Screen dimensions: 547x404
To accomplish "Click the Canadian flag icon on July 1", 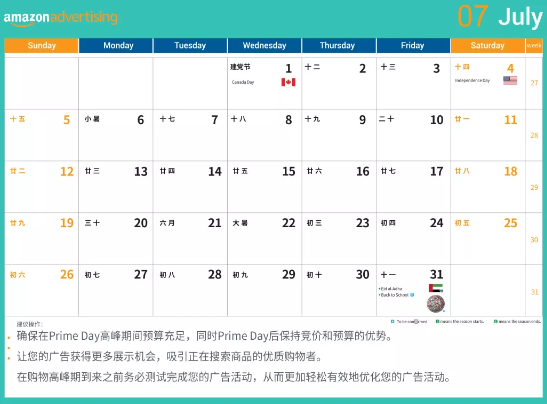I will coord(288,82).
